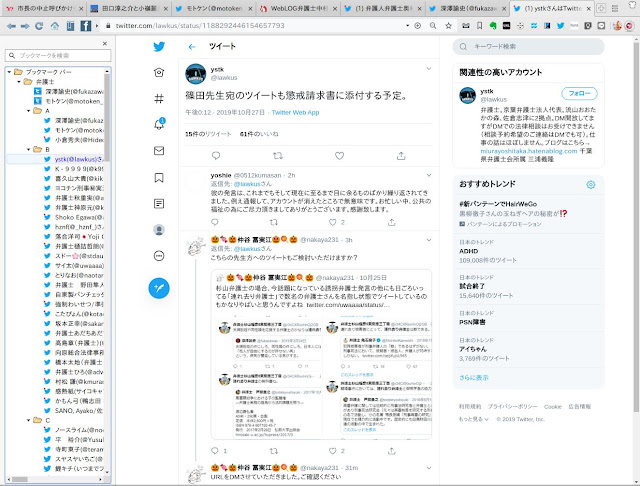
Task: Open the chevron menu on yoshie's reply
Action: (429, 175)
